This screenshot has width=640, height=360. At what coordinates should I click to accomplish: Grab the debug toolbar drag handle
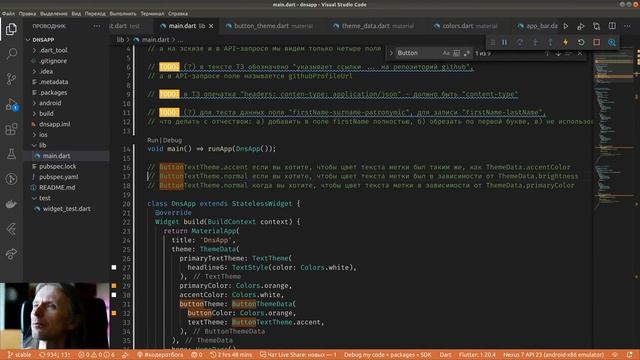[x=493, y=42]
